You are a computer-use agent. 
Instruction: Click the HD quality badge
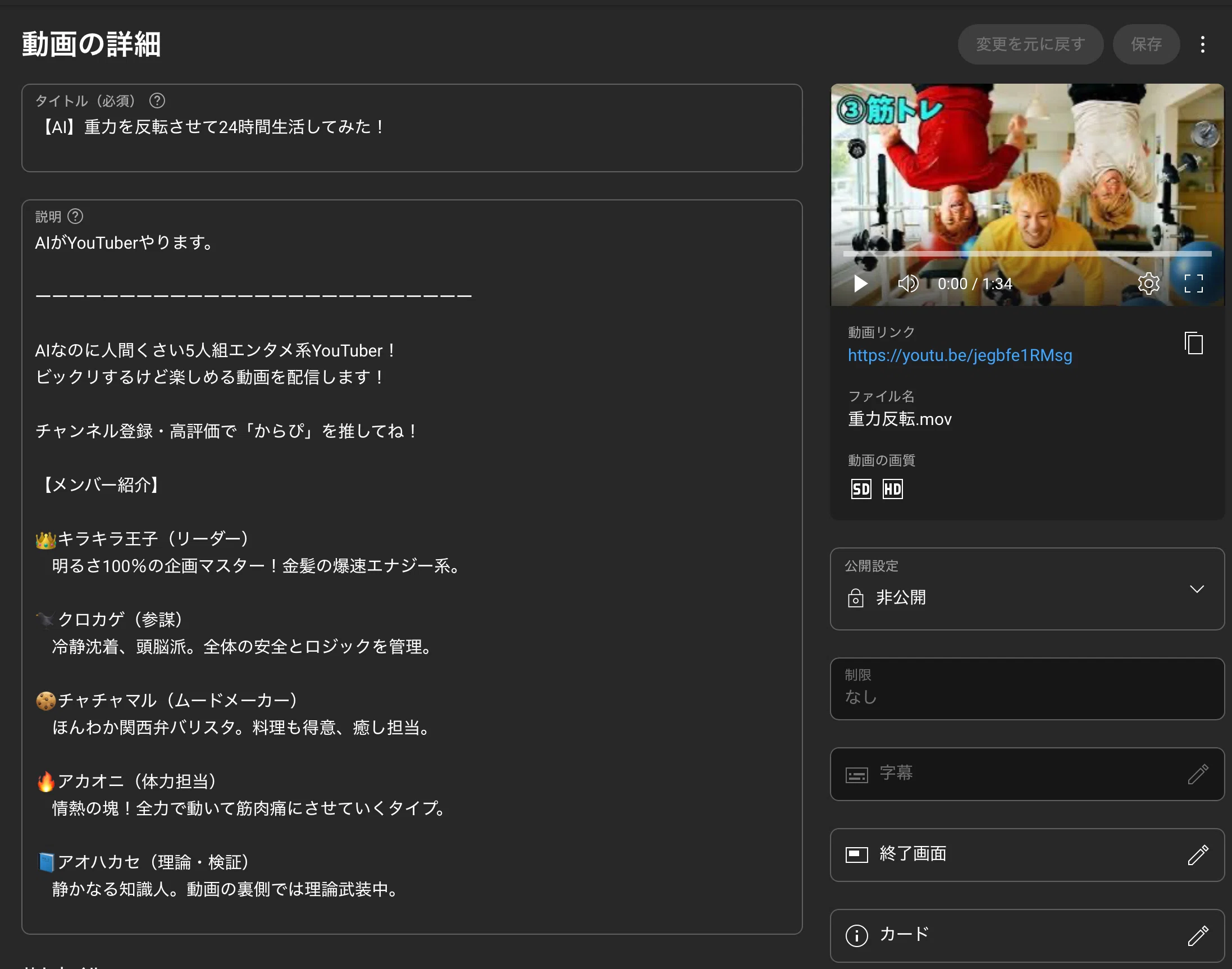click(x=892, y=488)
